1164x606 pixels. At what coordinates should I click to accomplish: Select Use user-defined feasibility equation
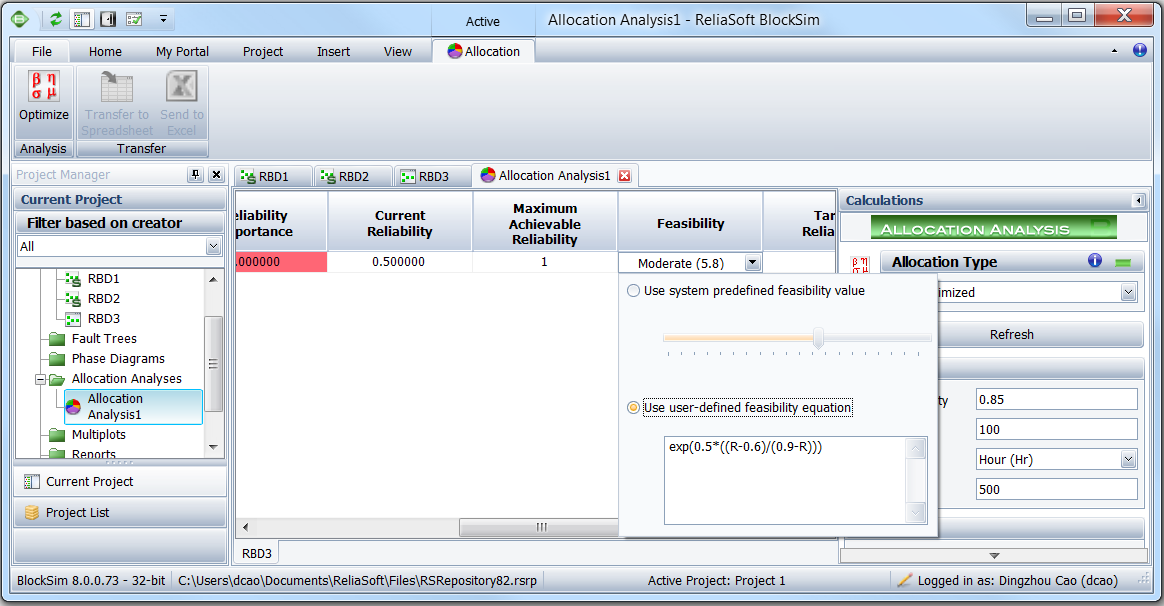[x=633, y=408]
